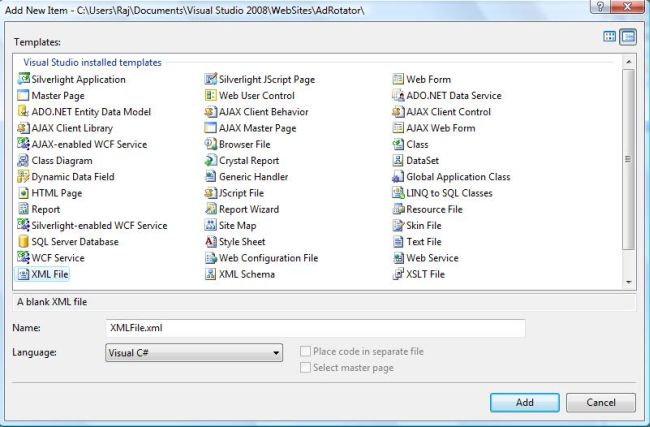650x427 pixels.
Task: Choose the Browser File template icon
Action: [211, 144]
